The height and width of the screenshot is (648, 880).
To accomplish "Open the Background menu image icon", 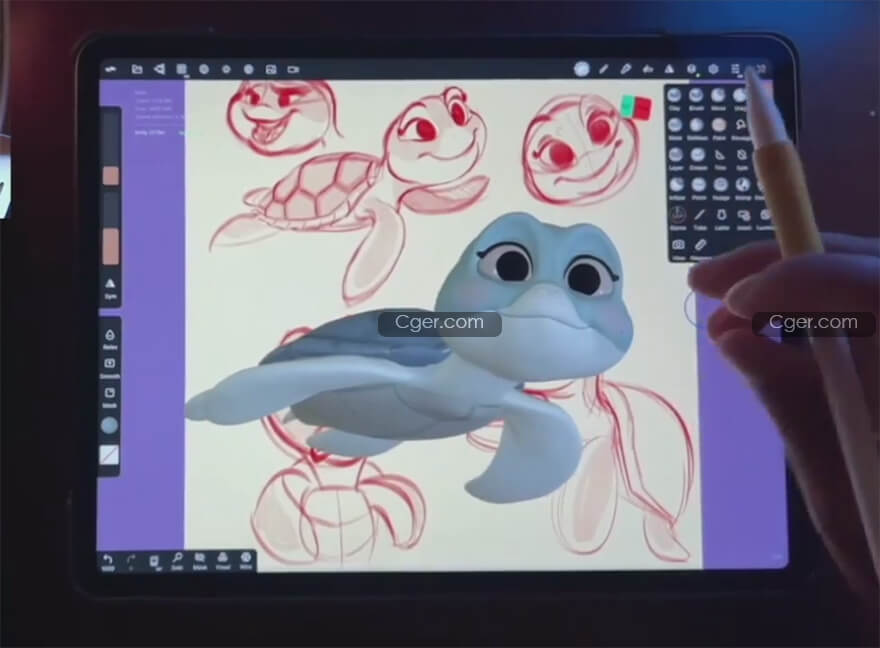I will (x=271, y=69).
